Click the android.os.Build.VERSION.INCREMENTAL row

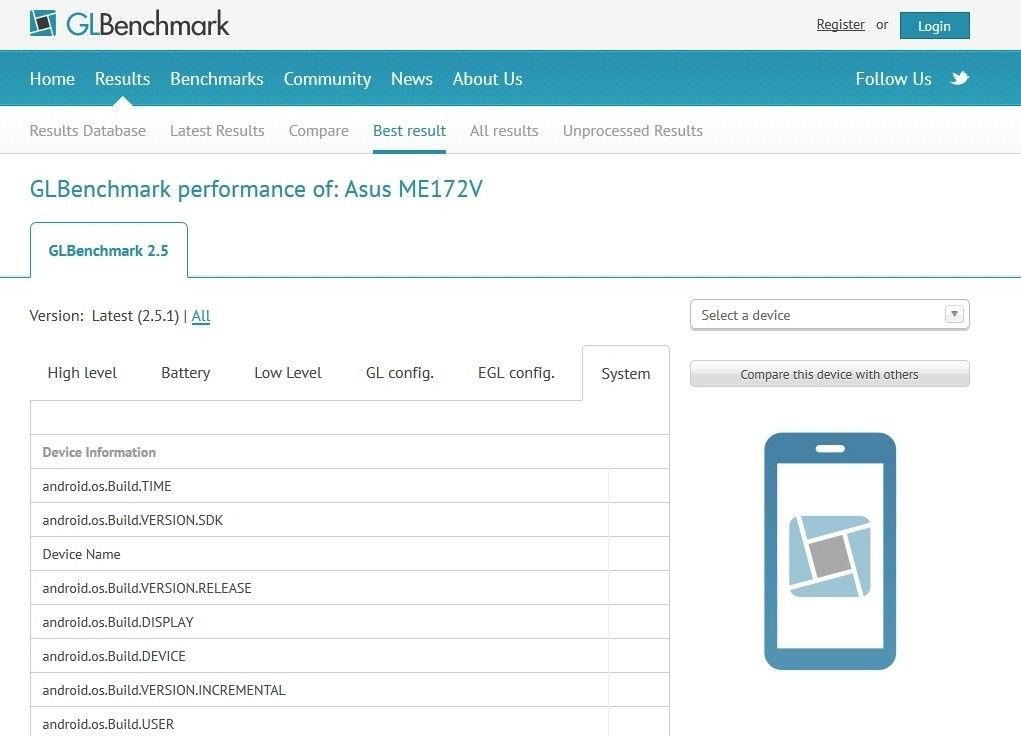point(350,689)
